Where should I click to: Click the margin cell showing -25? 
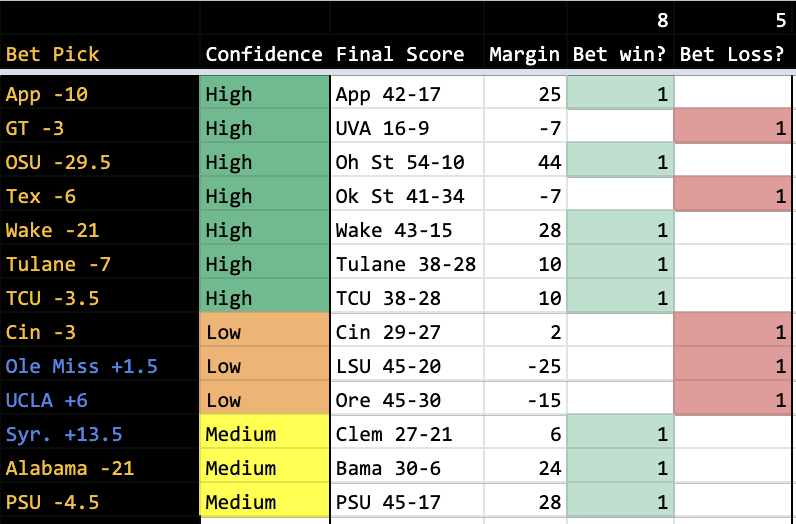[x=524, y=366]
